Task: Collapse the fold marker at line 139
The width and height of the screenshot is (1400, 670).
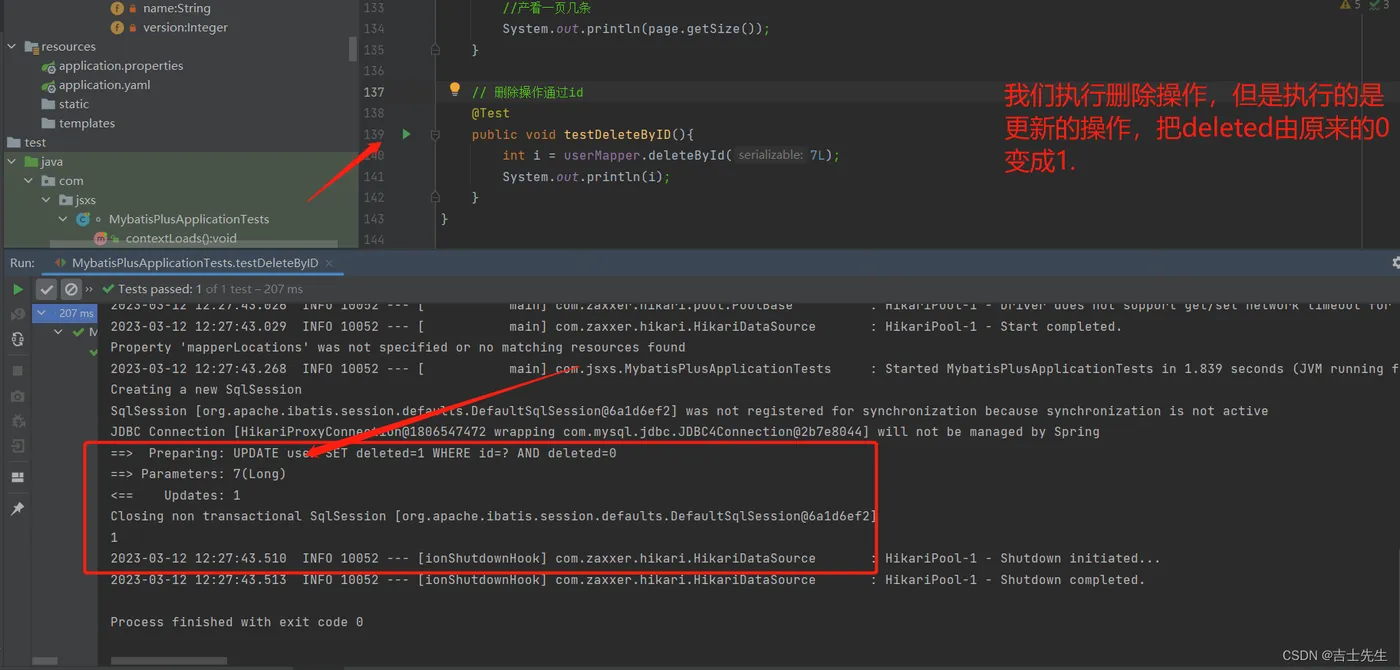Action: pos(435,134)
